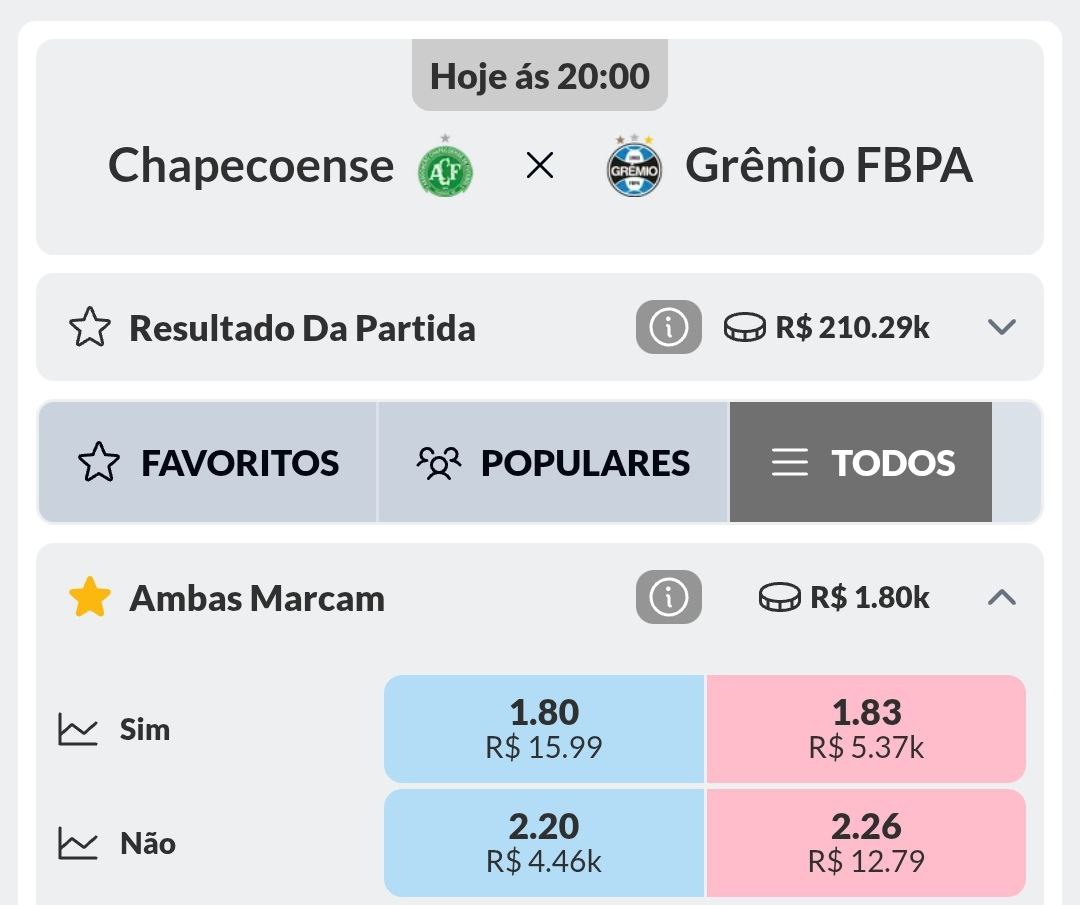Collapse the Ambas Marcam section

coord(1001,598)
